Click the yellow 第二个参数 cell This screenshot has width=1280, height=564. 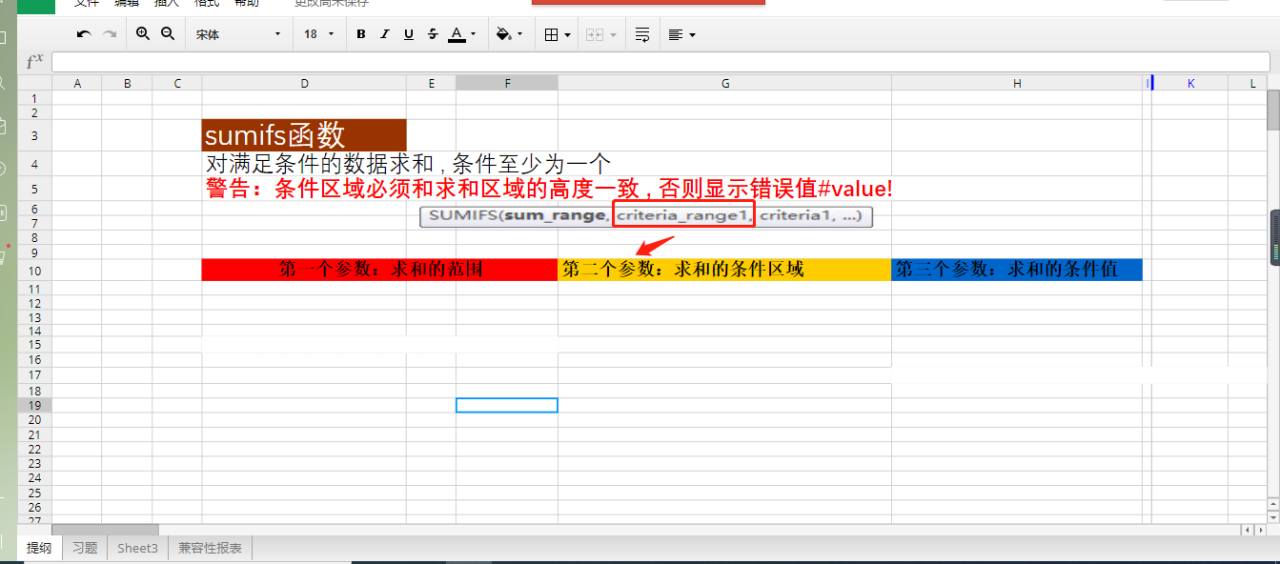coord(725,270)
